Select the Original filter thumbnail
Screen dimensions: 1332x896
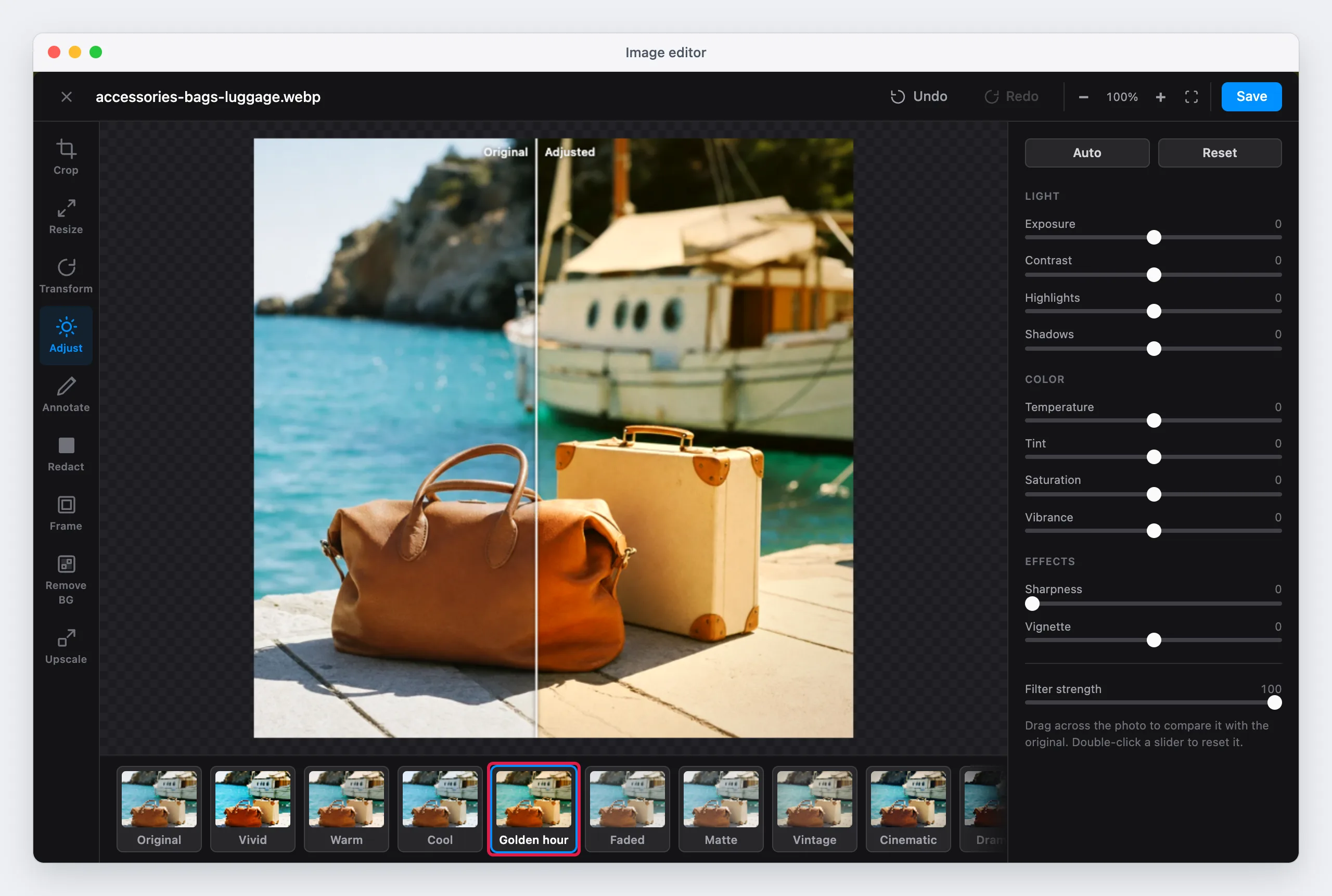click(x=159, y=809)
